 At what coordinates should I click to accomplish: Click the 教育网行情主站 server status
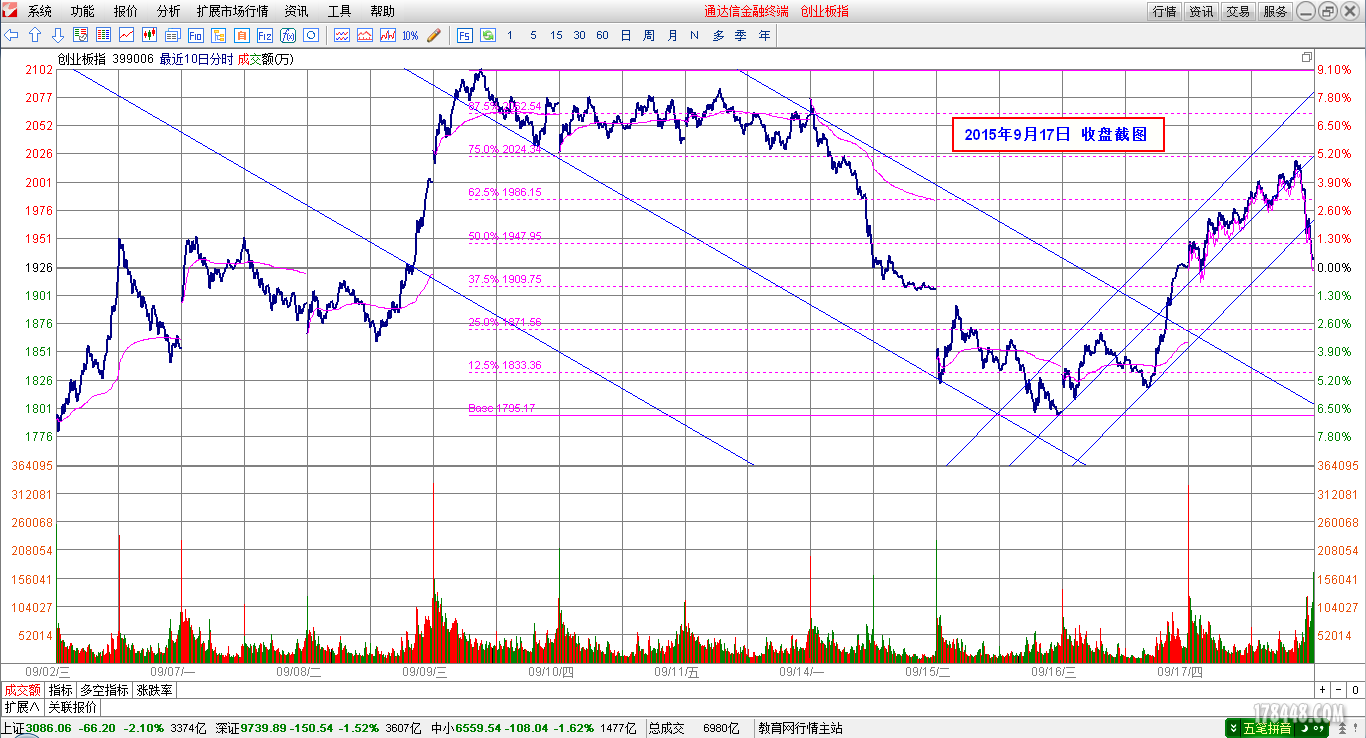click(x=800, y=728)
